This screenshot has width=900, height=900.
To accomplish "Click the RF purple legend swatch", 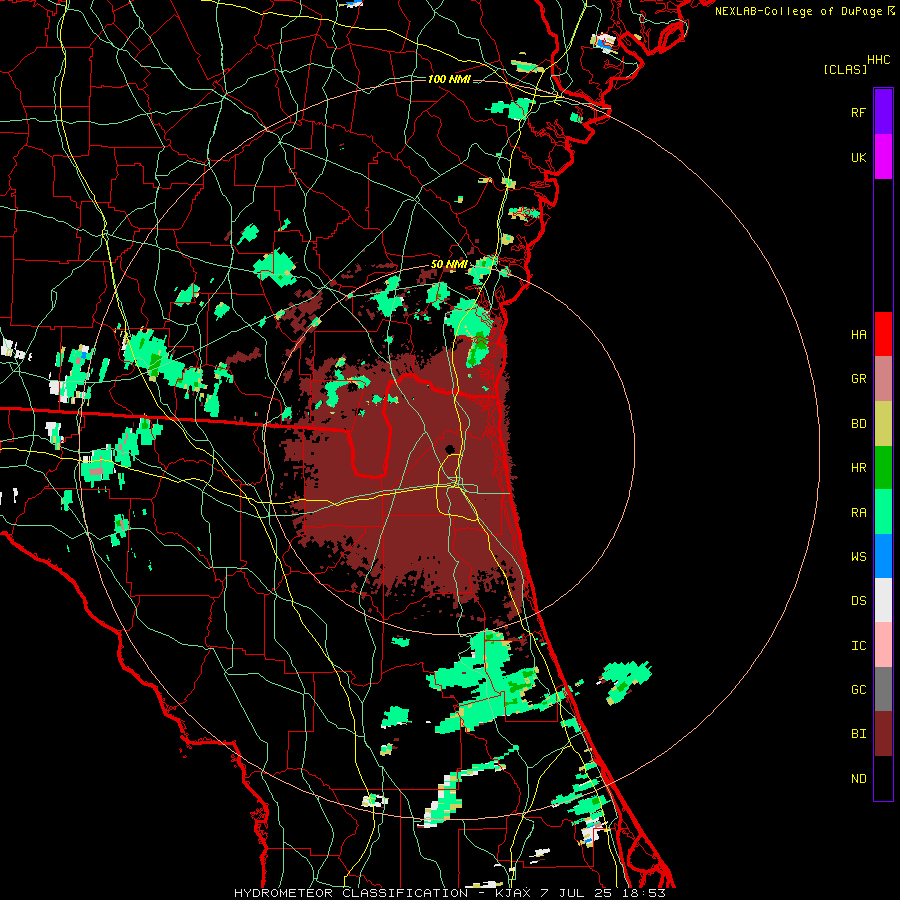I will [883, 112].
